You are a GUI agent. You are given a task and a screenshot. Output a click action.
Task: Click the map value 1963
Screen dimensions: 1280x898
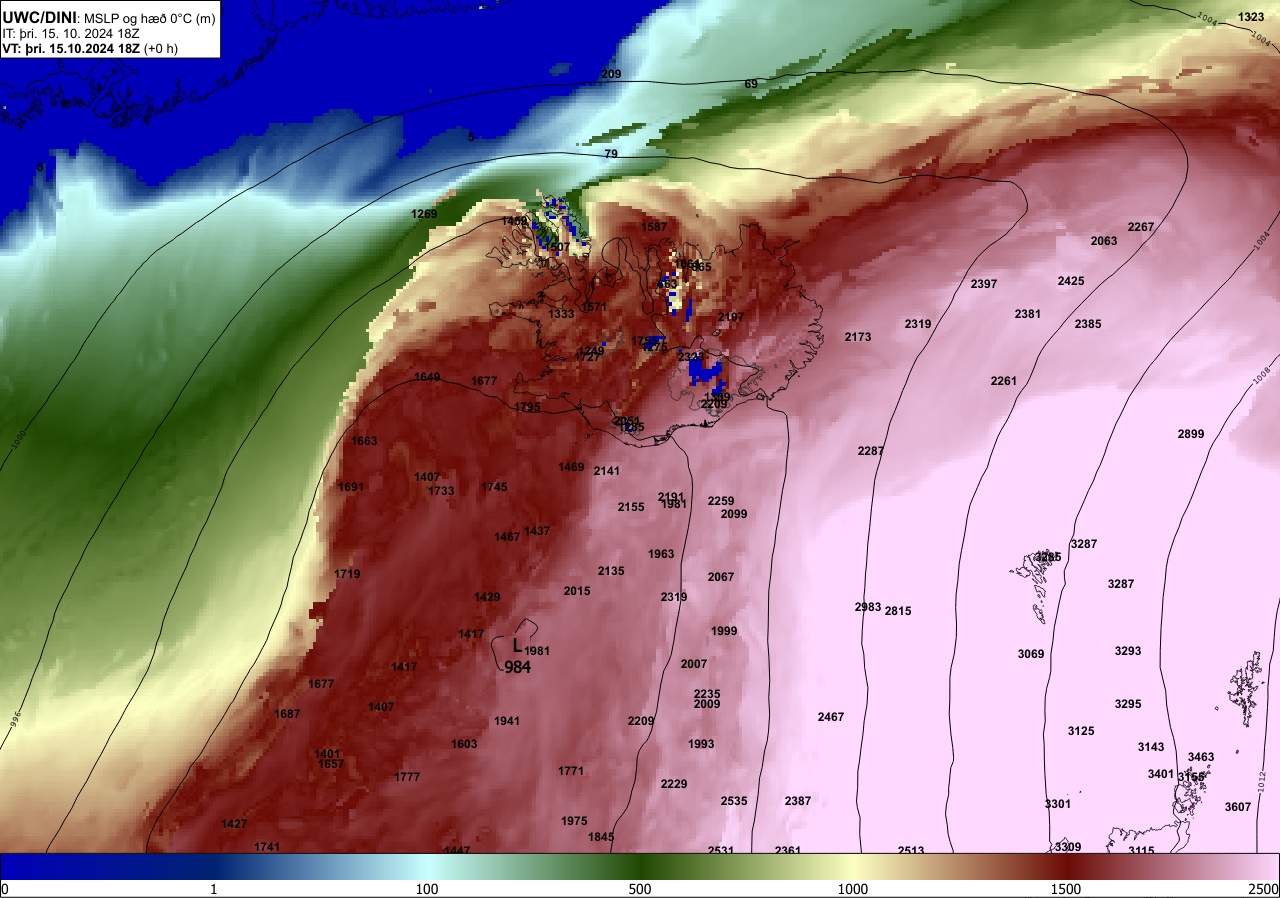[661, 554]
